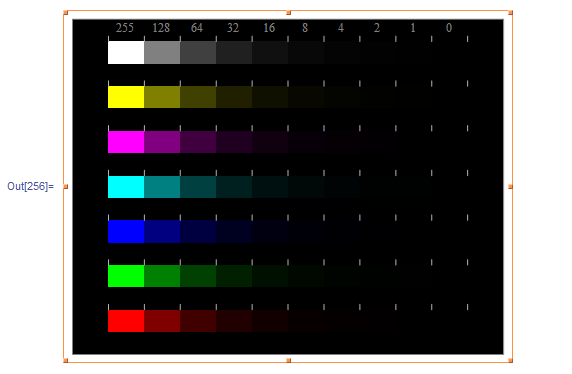This screenshot has width=572, height=374.
Task: Click the gray 128 swatch
Action: coord(162,53)
